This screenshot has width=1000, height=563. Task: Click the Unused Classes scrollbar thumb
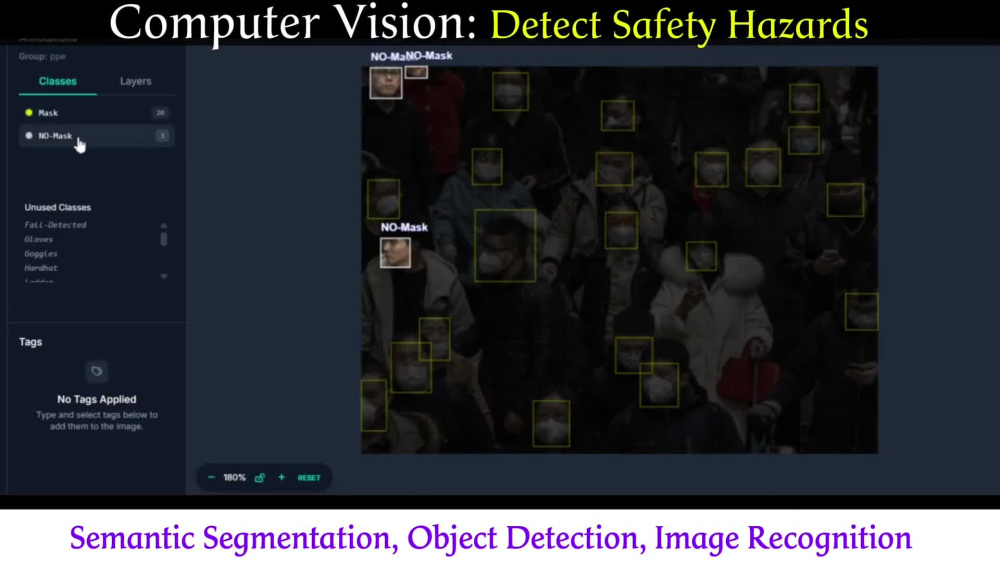point(164,239)
